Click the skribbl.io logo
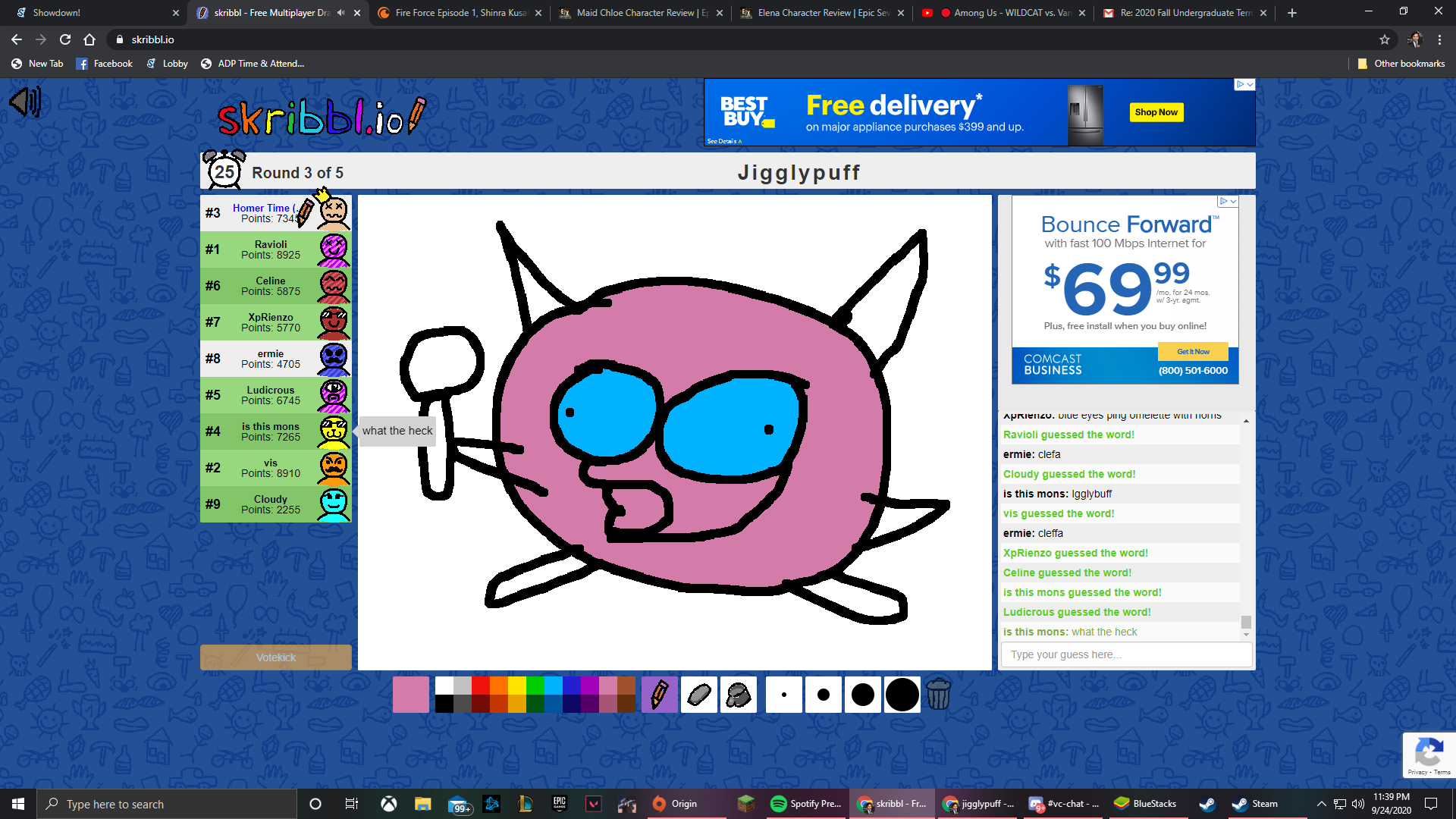 tap(322, 117)
